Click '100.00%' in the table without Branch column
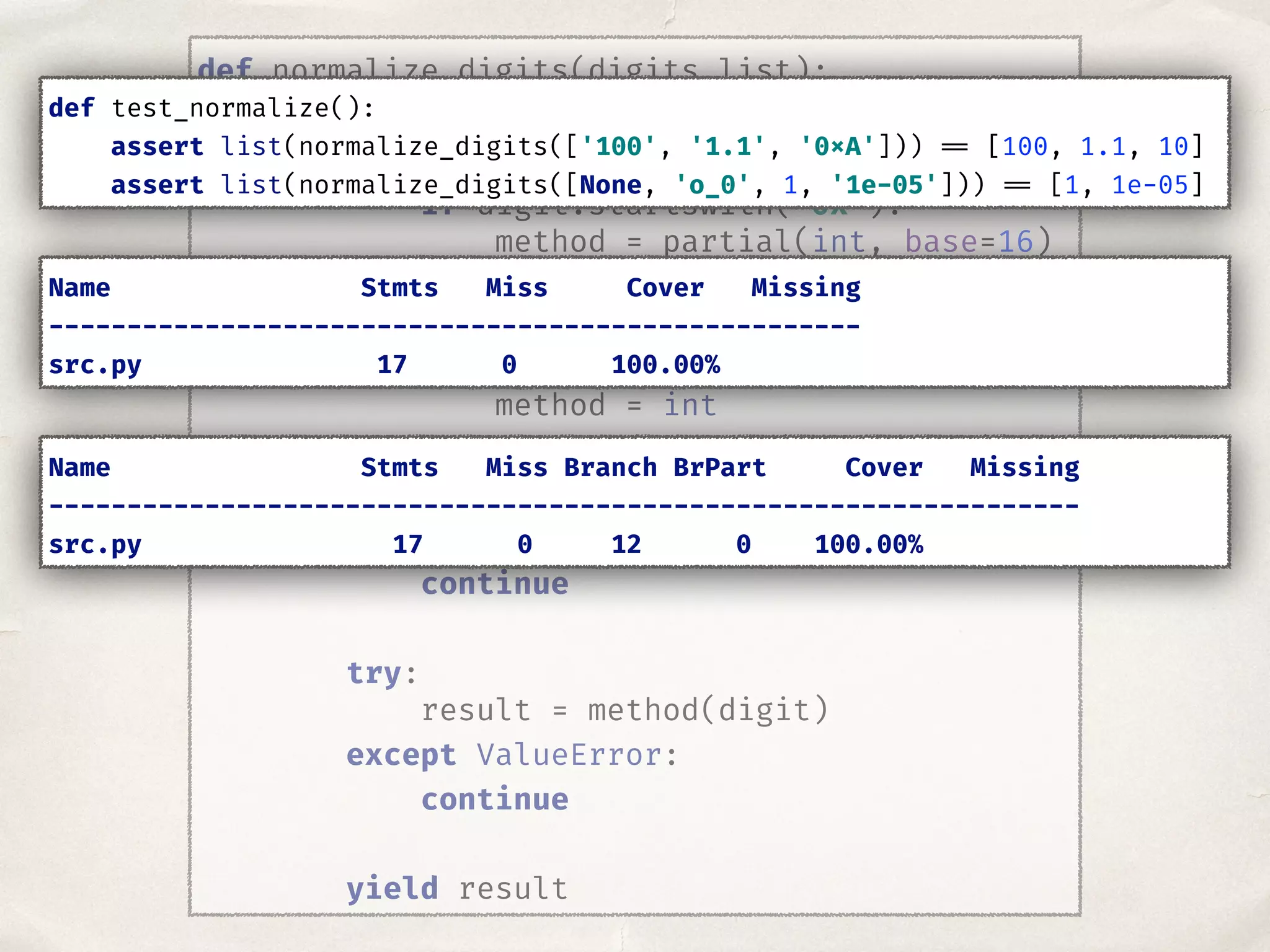The width and height of the screenshot is (1270, 952). coord(665,364)
